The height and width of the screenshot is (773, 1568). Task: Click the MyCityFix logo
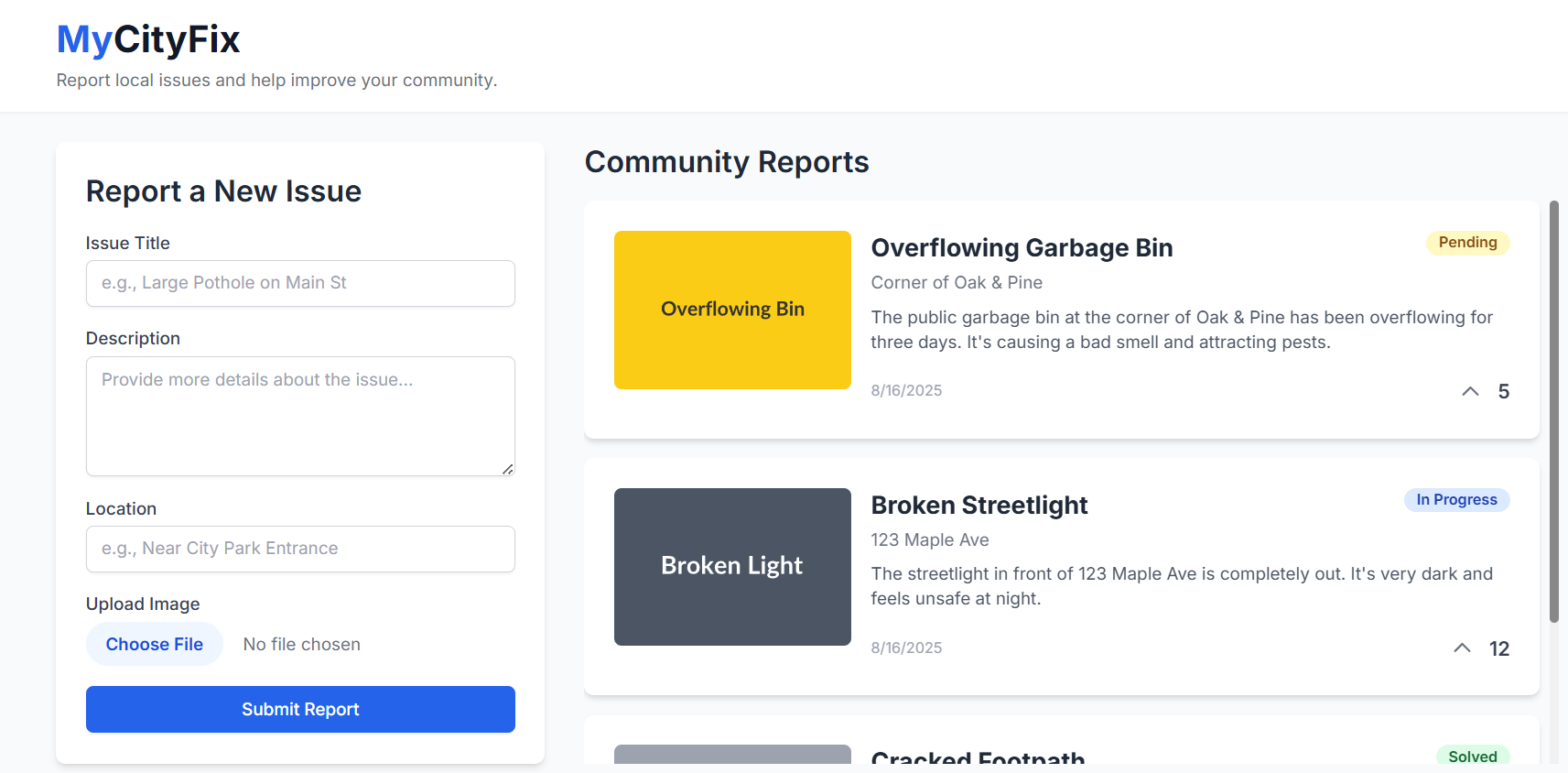(148, 39)
